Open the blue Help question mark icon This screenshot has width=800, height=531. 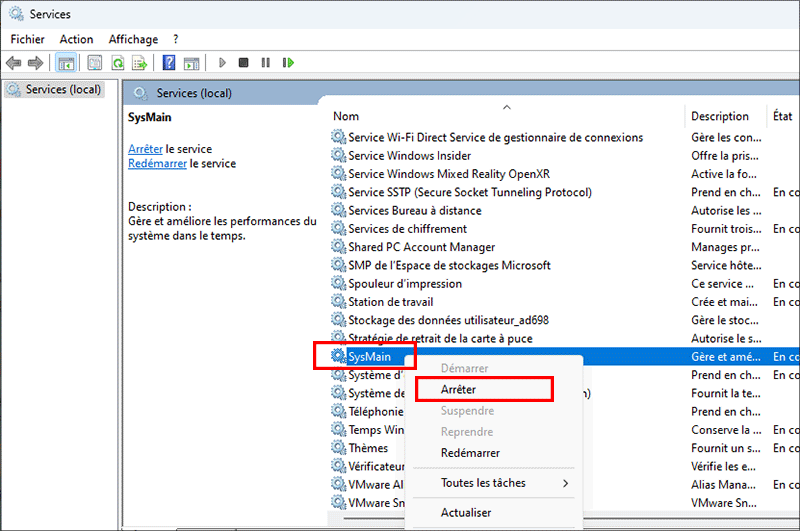click(x=169, y=63)
